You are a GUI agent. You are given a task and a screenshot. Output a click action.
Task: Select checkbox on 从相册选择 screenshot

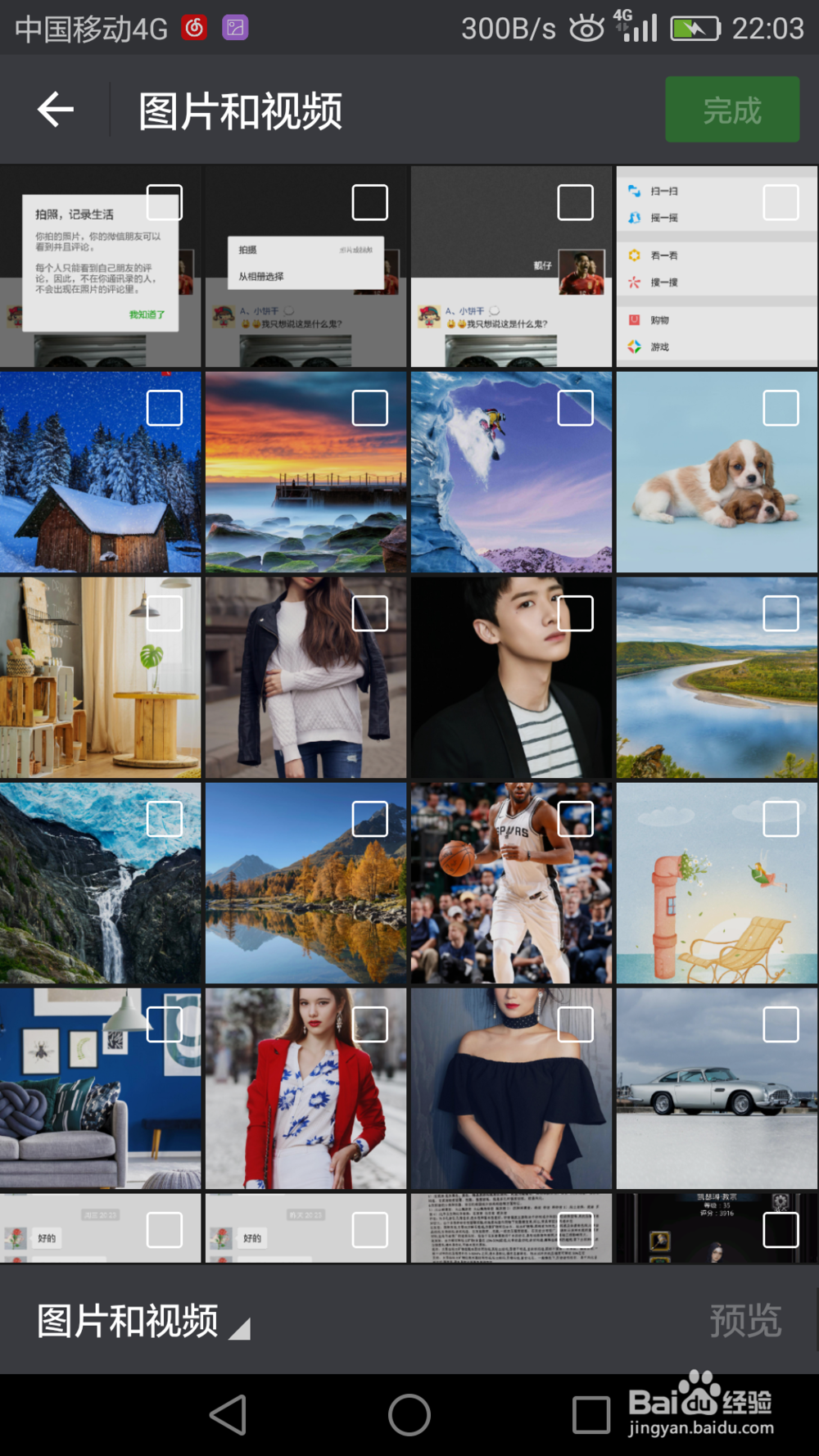click(370, 202)
